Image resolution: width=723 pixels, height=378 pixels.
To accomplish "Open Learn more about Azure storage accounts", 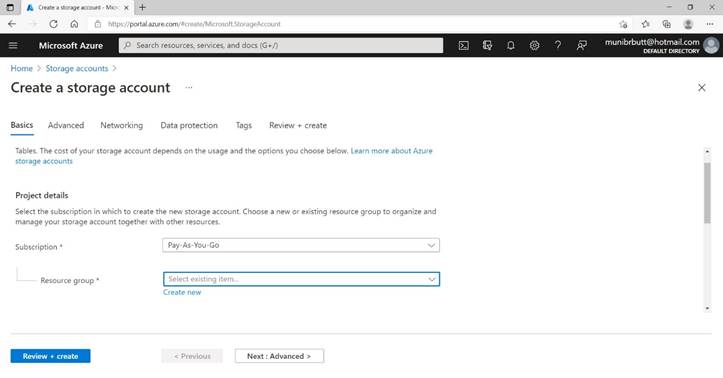I will pyautogui.click(x=391, y=151).
